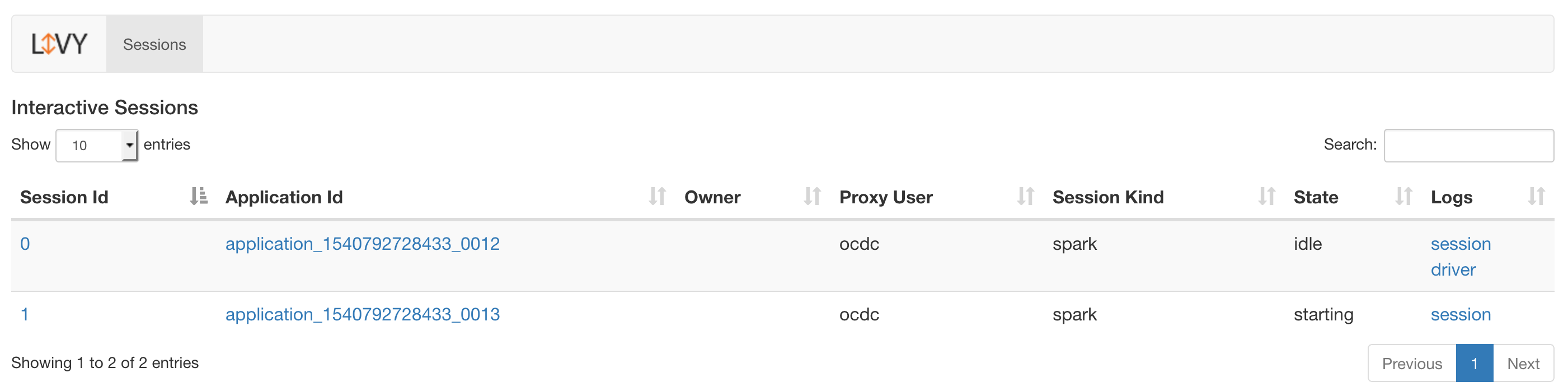Click the Search input field
The height and width of the screenshot is (391, 1568).
coord(1468,146)
